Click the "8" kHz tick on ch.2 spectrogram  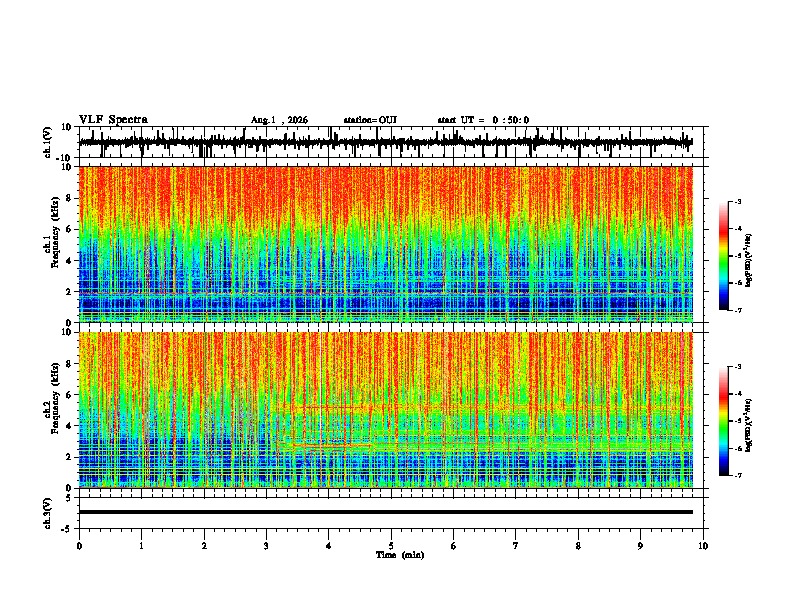click(x=70, y=364)
